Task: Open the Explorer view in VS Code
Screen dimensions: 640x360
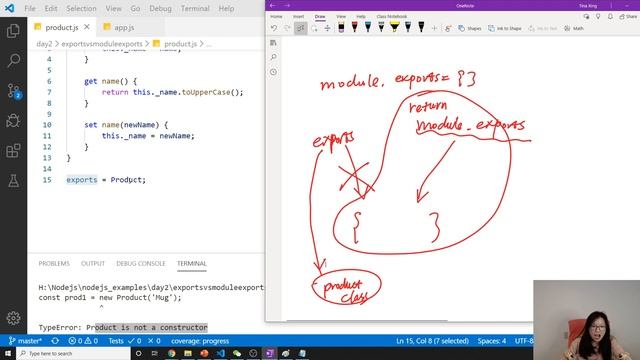Action: pos(13,31)
